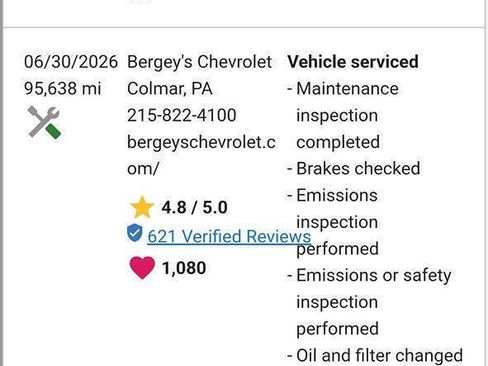
Task: Click the 95,638 mi odometer reading
Action: point(62,89)
